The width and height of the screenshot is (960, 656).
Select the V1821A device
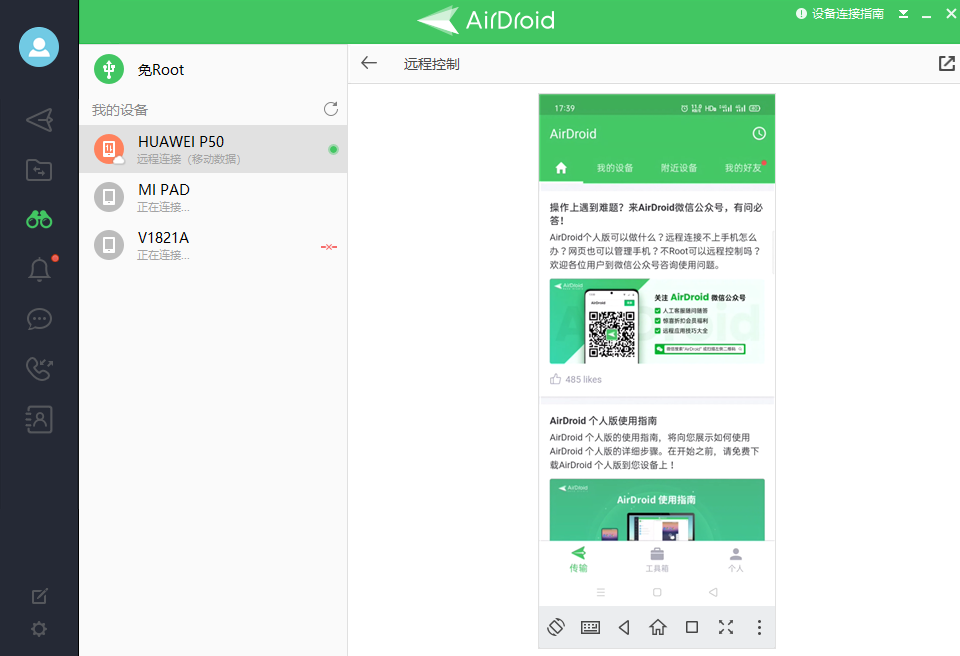tap(213, 245)
